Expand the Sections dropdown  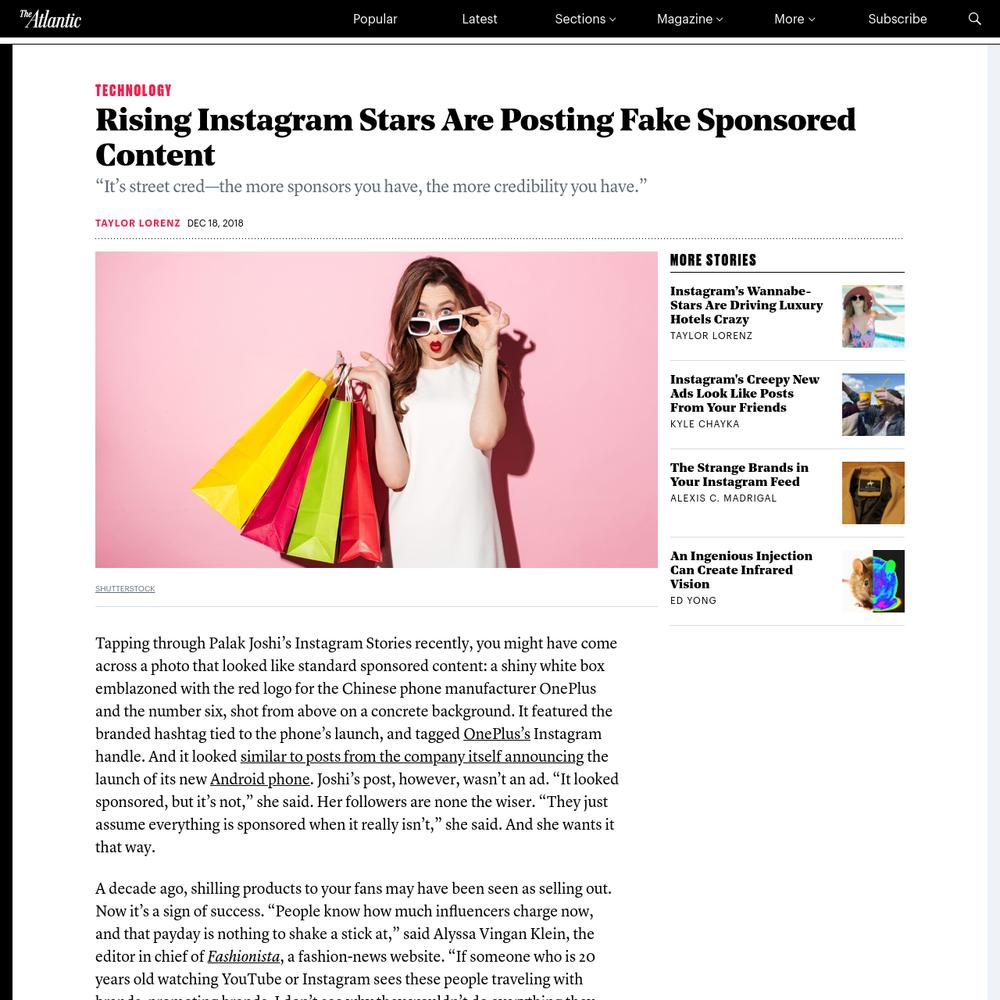tap(585, 19)
